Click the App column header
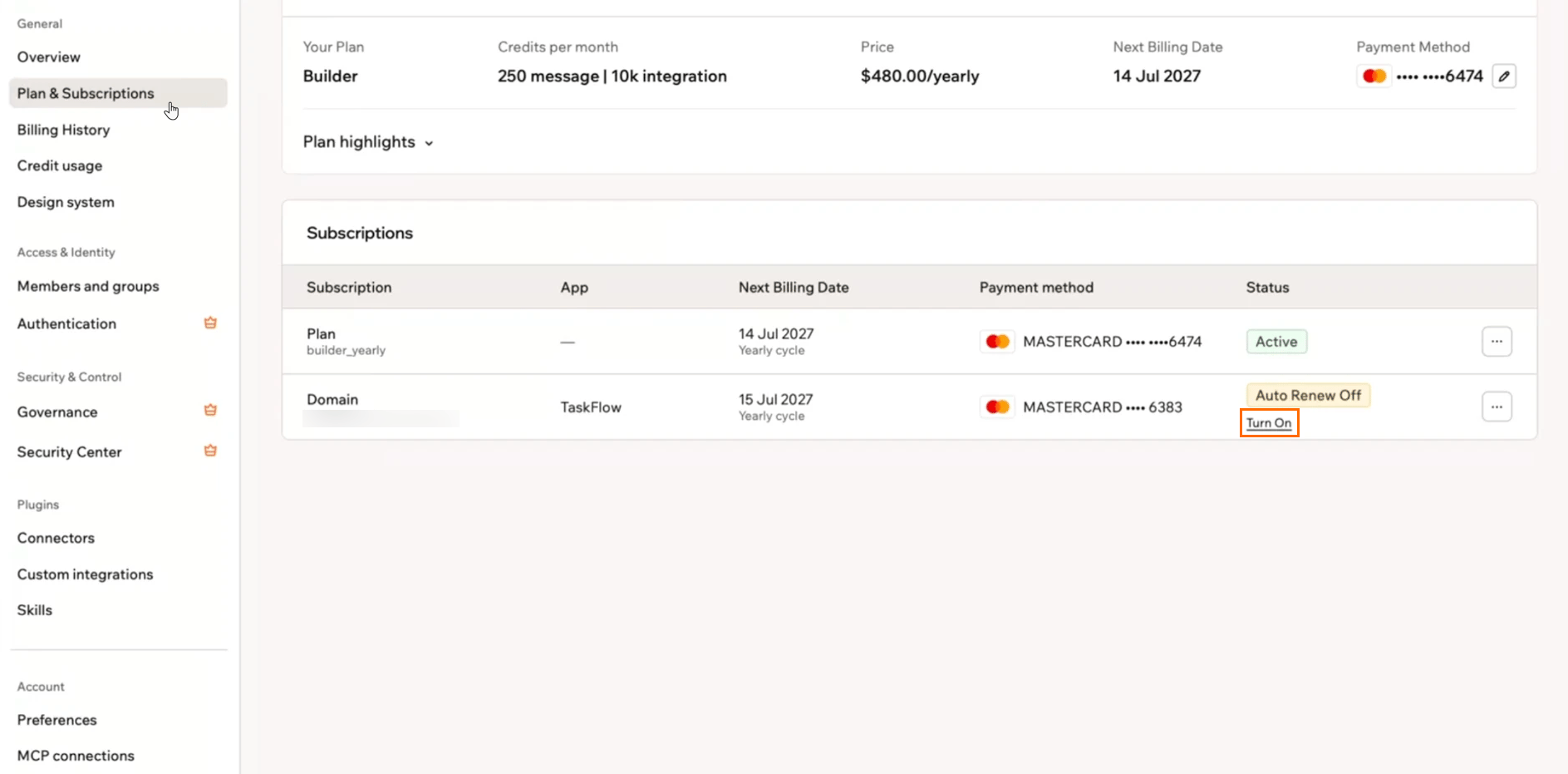Viewport: 1568px width, 774px height. [574, 288]
